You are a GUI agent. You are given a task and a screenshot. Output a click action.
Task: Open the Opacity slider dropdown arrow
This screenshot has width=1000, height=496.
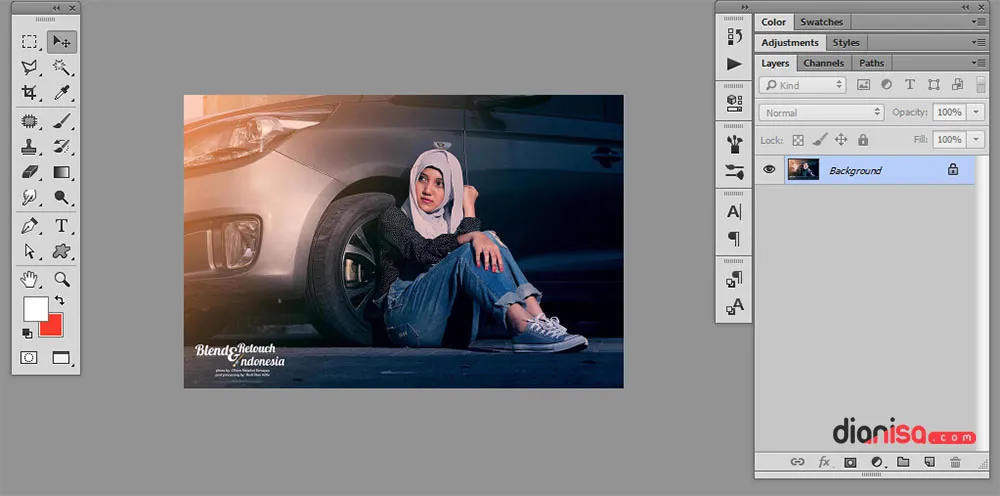(976, 112)
